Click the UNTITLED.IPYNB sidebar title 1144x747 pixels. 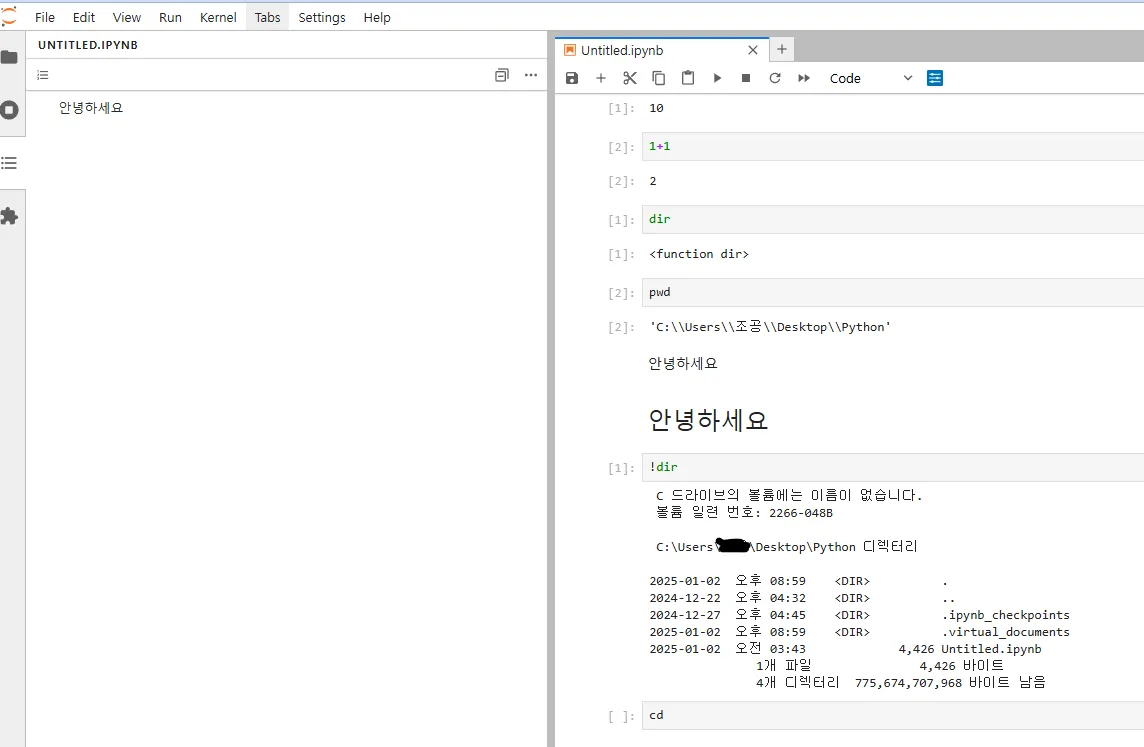[88, 45]
